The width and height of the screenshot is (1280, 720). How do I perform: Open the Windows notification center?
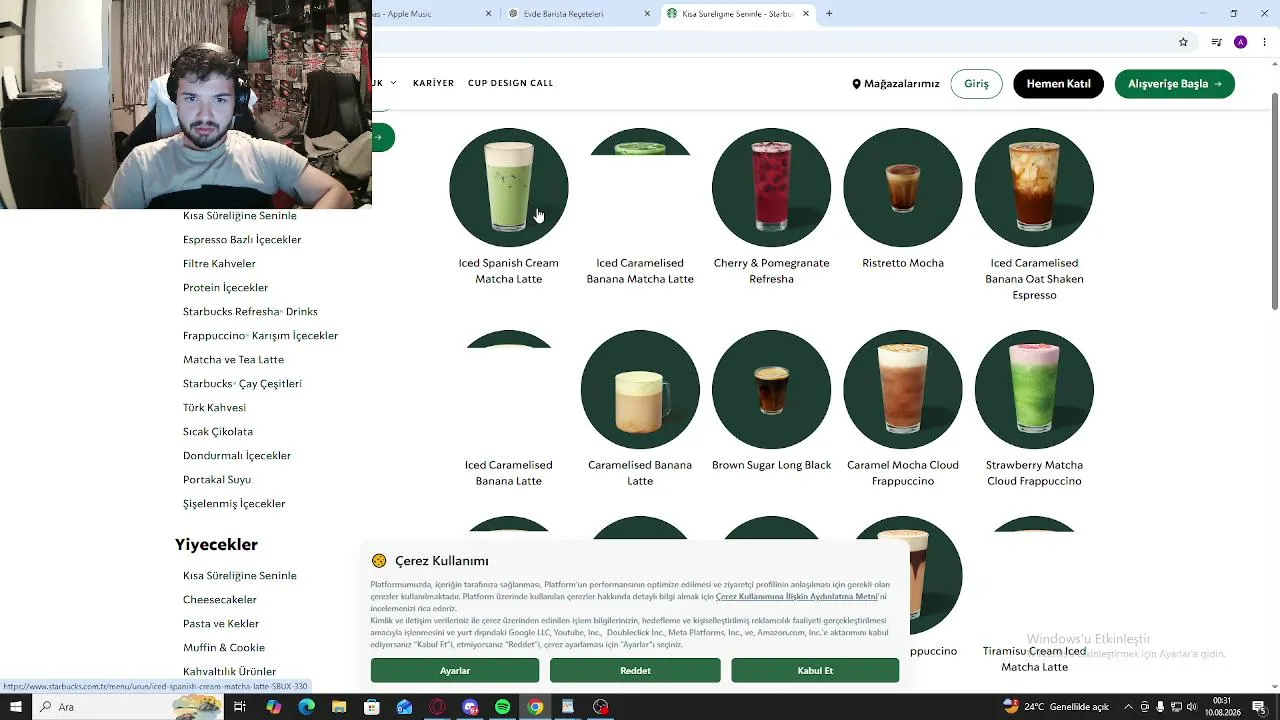(1259, 707)
